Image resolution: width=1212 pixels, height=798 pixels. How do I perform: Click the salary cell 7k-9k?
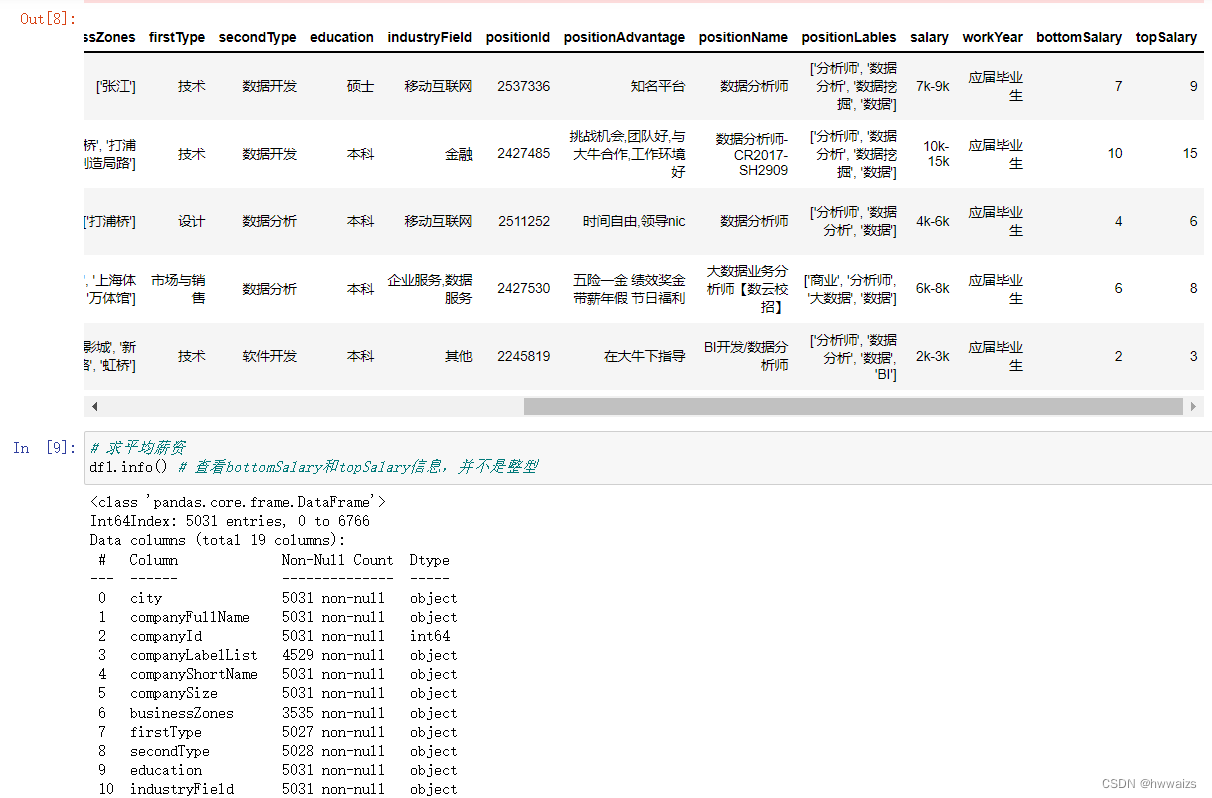(x=933, y=86)
